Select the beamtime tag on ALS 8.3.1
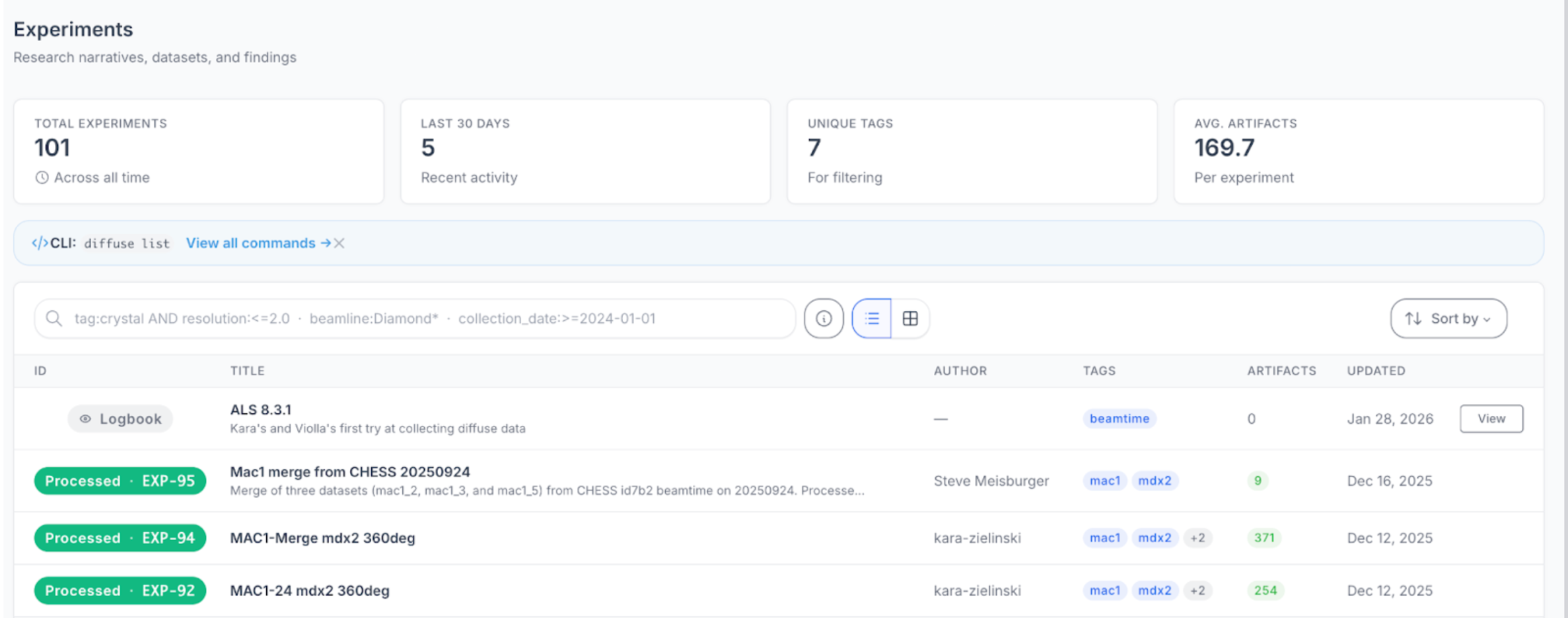Viewport: 1568px width, 618px height. pyautogui.click(x=1120, y=419)
